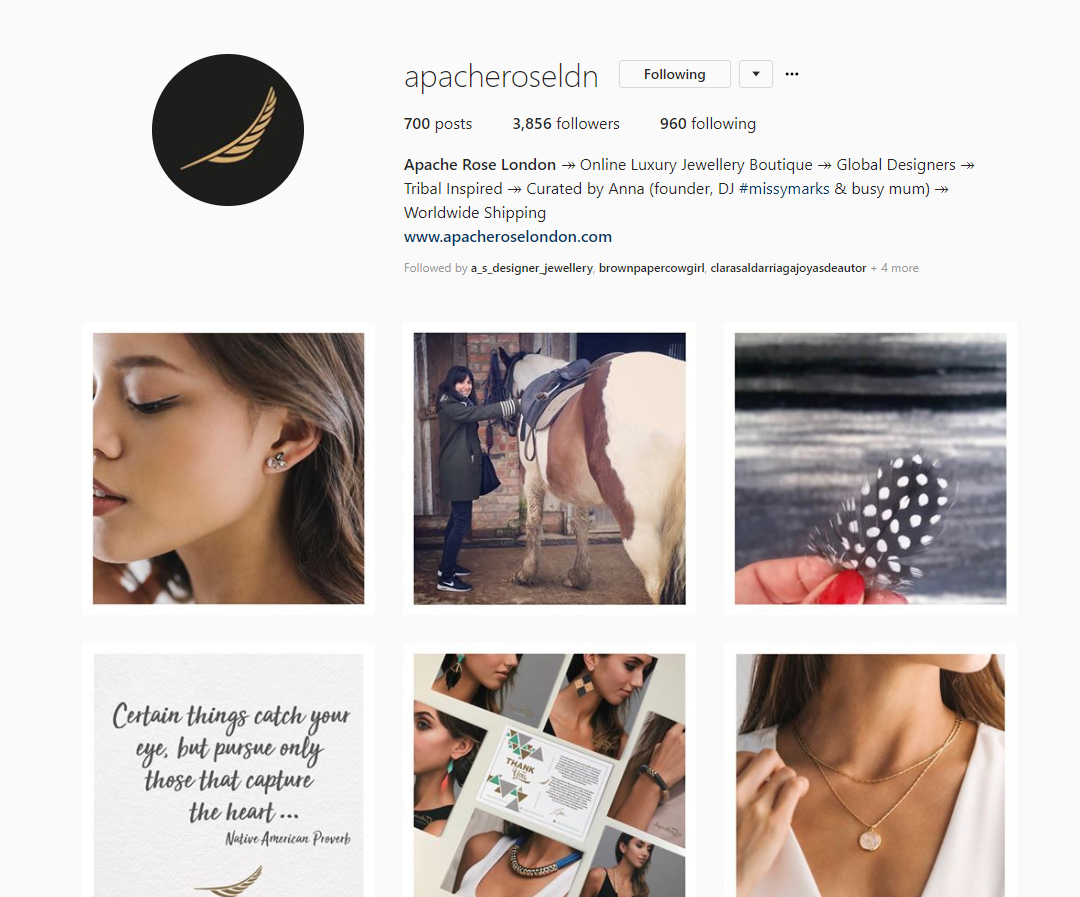
Task: Open the spotted feather post
Action: 871,468
